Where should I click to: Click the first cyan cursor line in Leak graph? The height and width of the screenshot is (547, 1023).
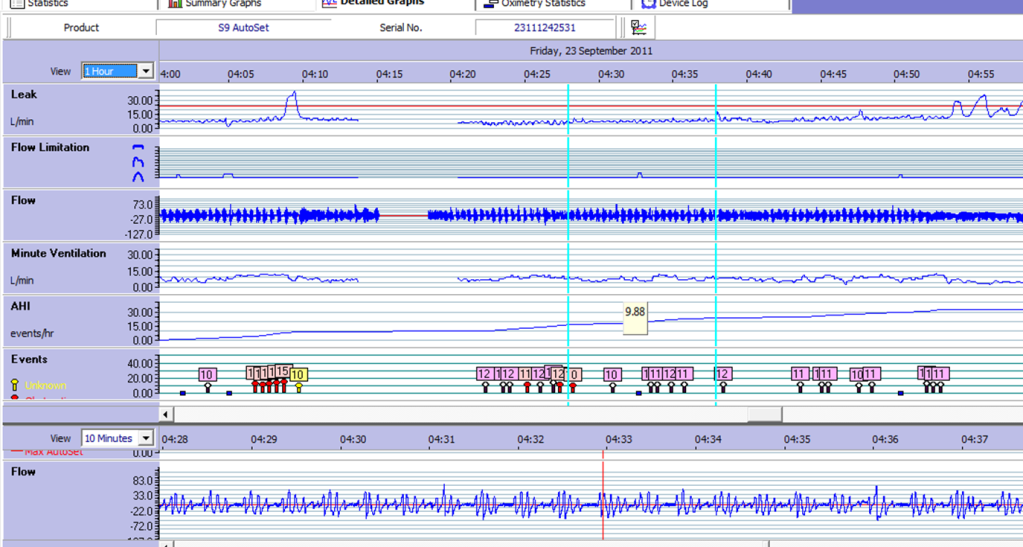(568, 109)
